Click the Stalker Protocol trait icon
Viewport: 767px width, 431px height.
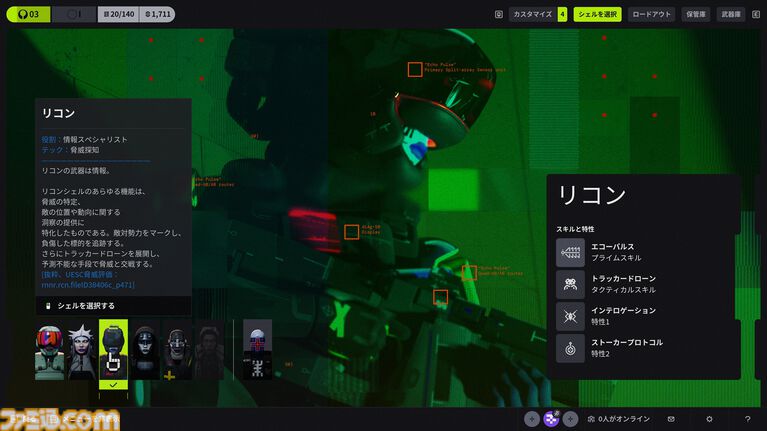click(570, 349)
